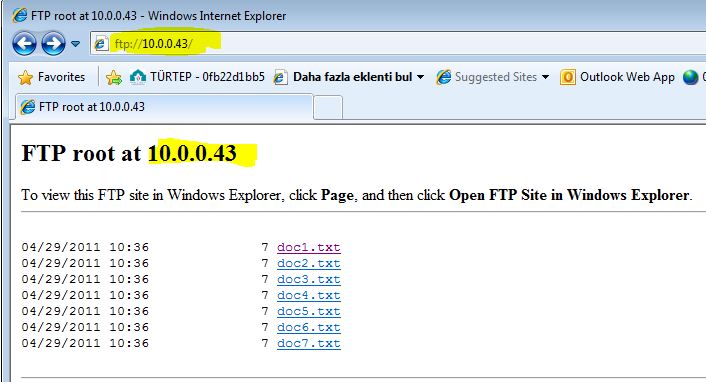
Task: Expand the Daha fazla eklenti bul dropdown arrow
Action: click(x=421, y=77)
